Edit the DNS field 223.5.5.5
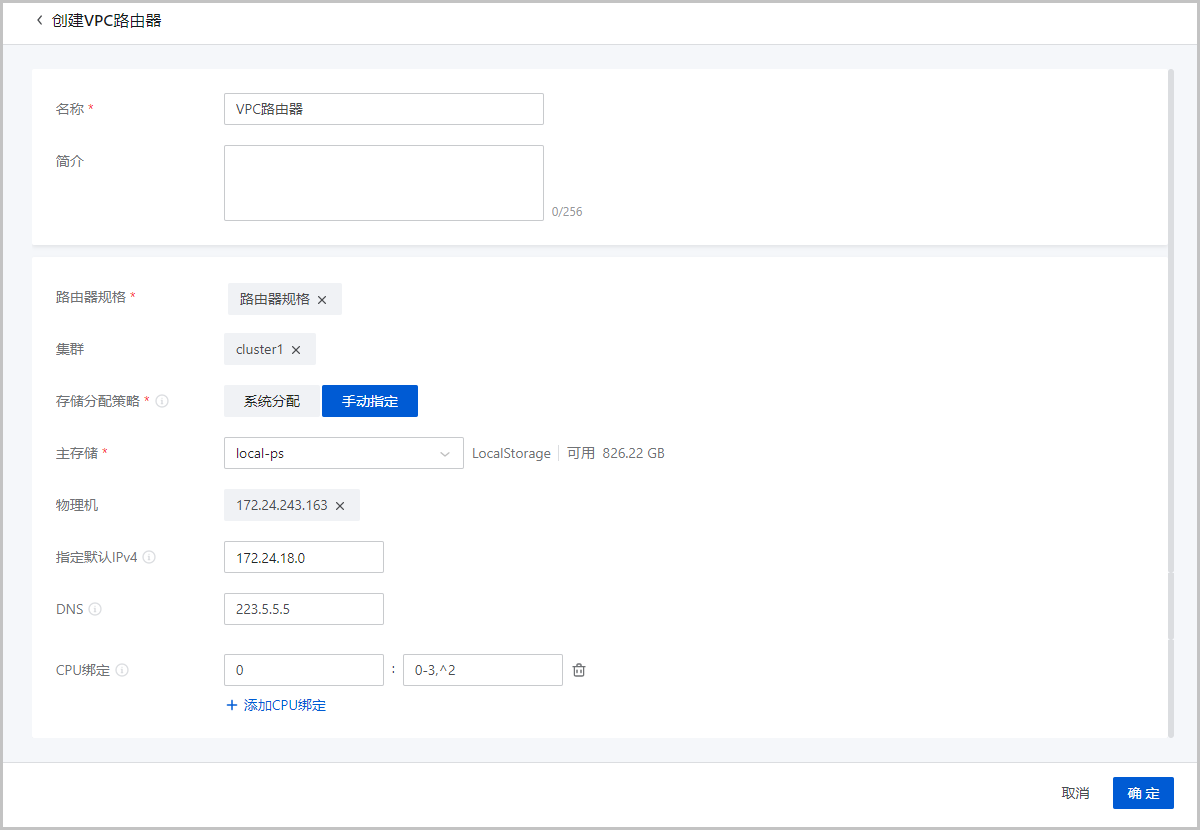This screenshot has height=830, width=1200. 304,609
